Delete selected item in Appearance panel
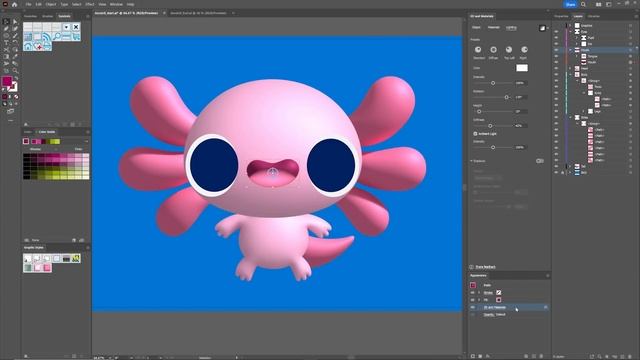 541,356
